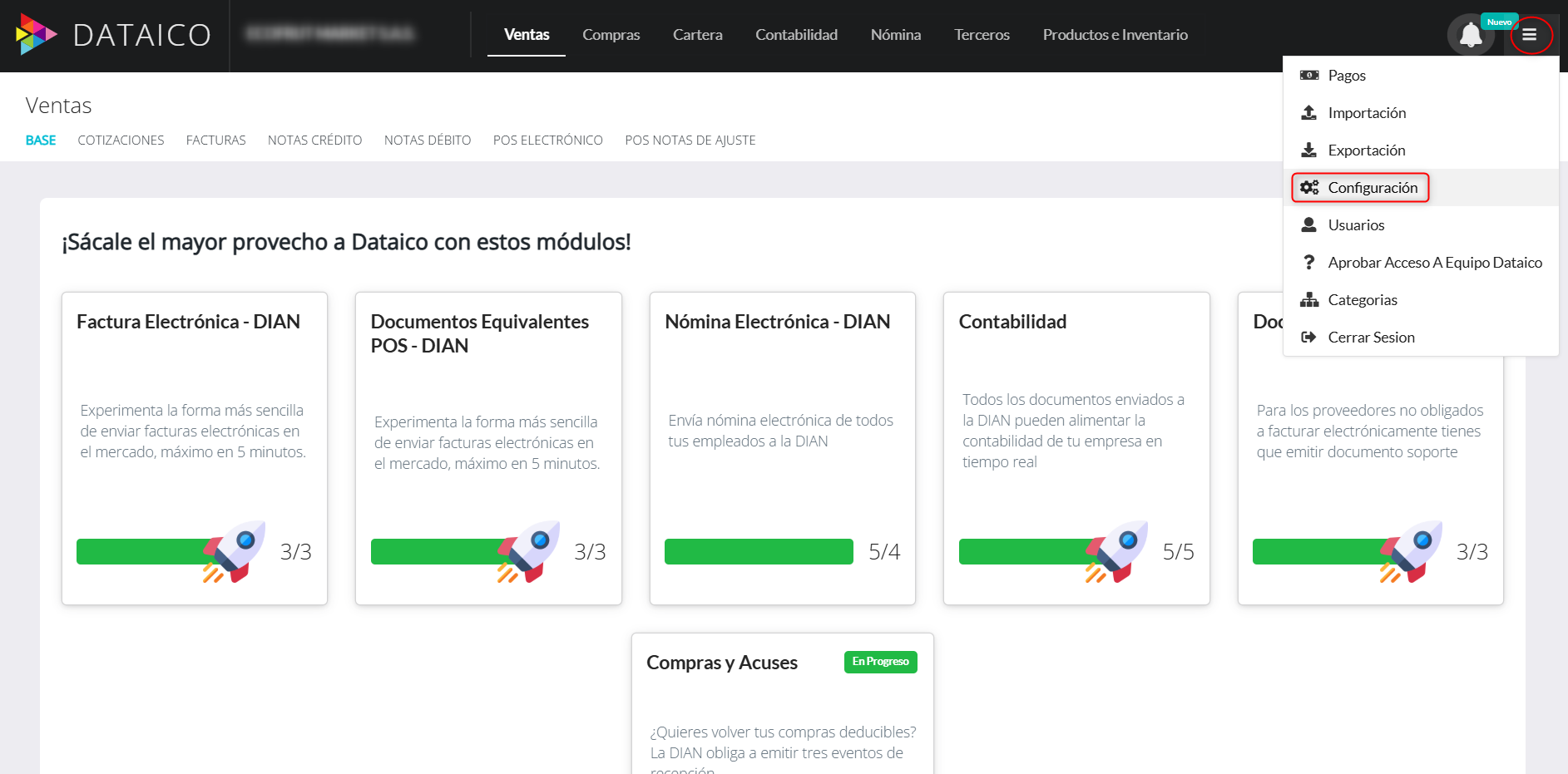Switch to the FACTURAS tab

click(215, 140)
